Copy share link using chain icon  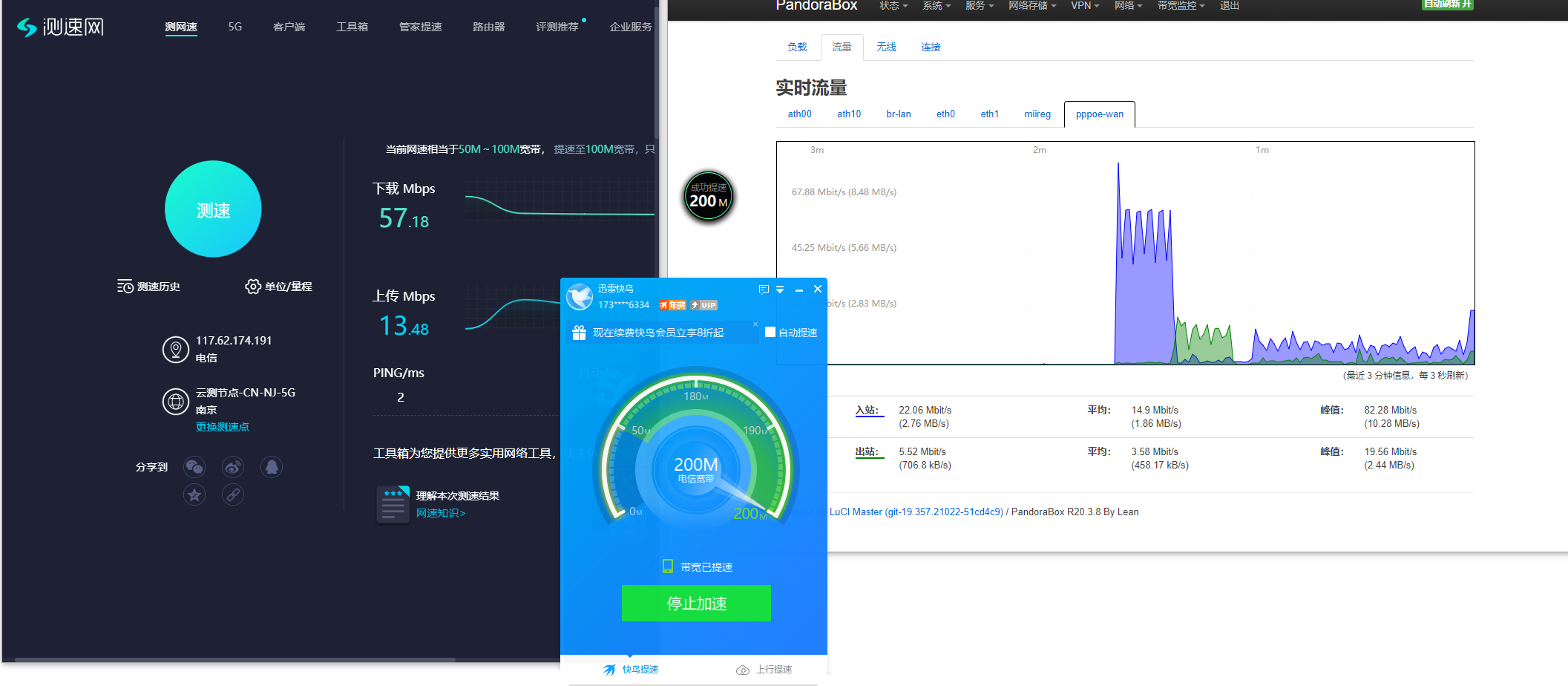(233, 495)
